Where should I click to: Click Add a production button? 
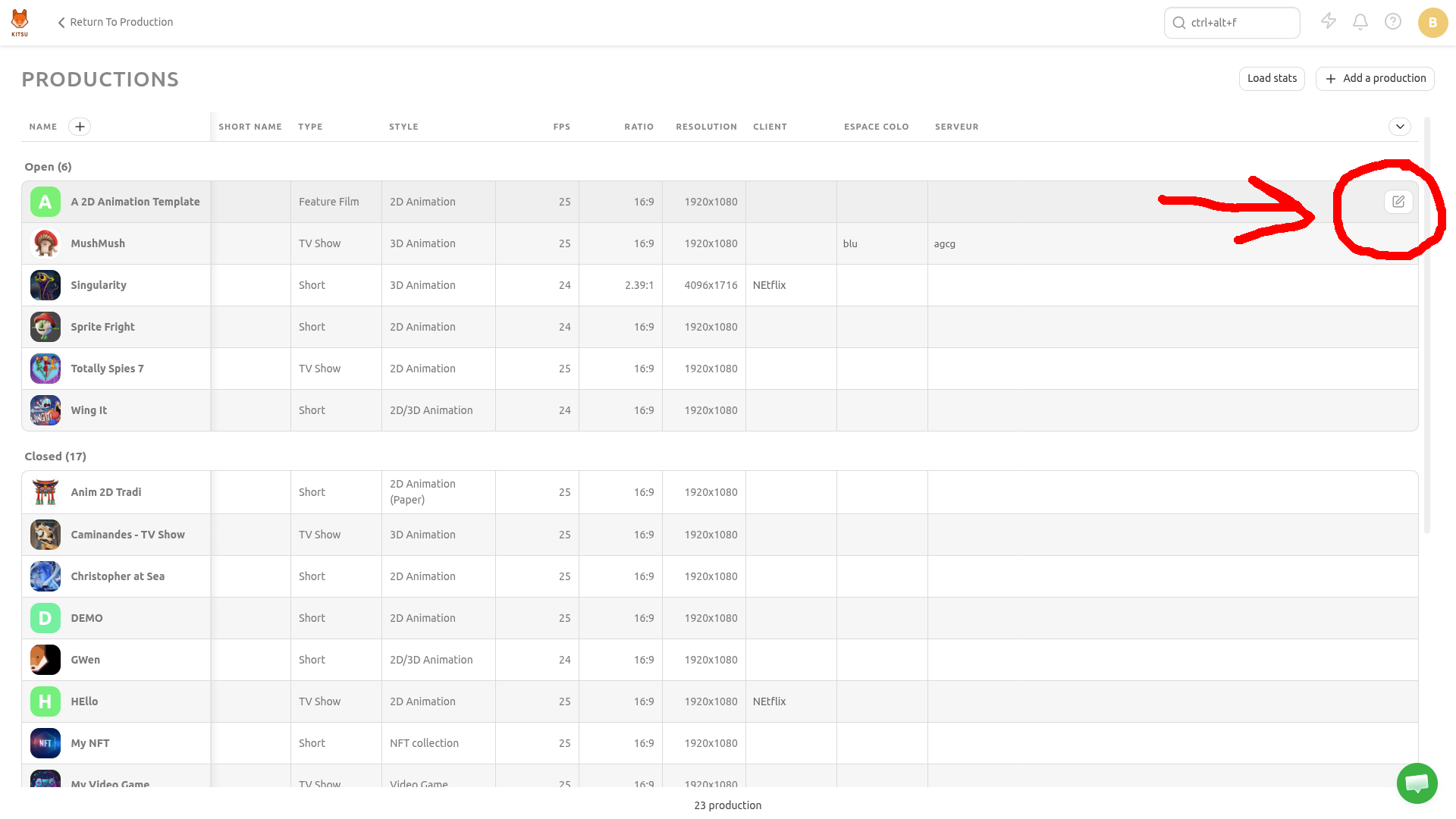pyautogui.click(x=1375, y=78)
